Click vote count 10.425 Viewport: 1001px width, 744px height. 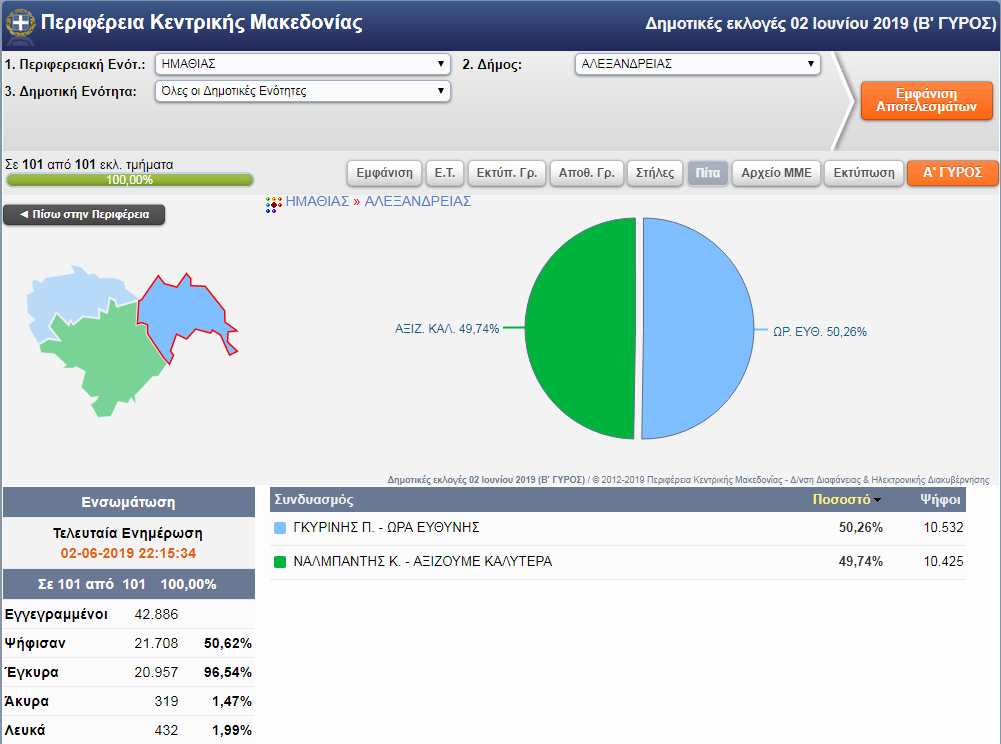point(944,561)
